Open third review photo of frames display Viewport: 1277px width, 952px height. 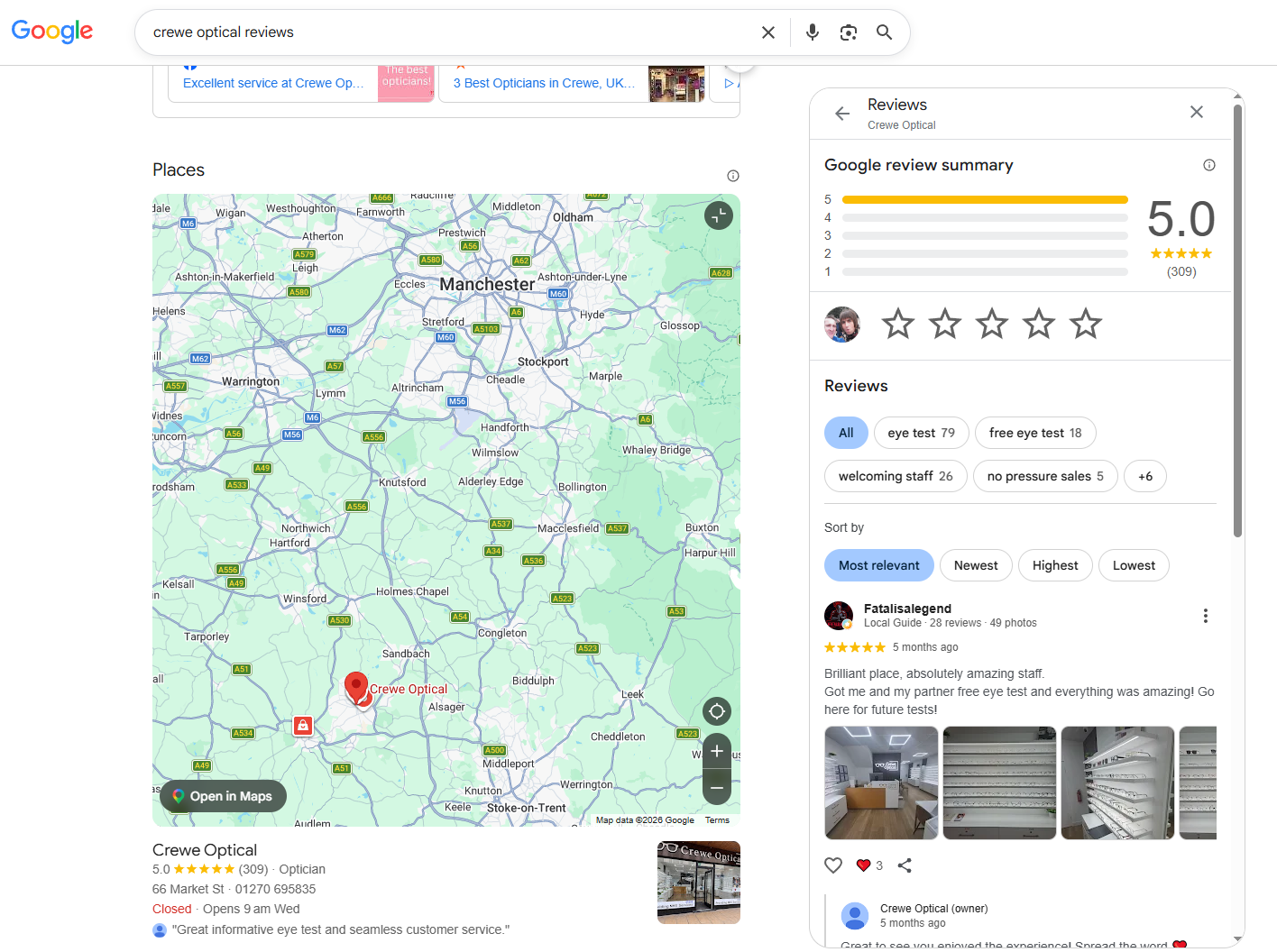pos(1117,783)
